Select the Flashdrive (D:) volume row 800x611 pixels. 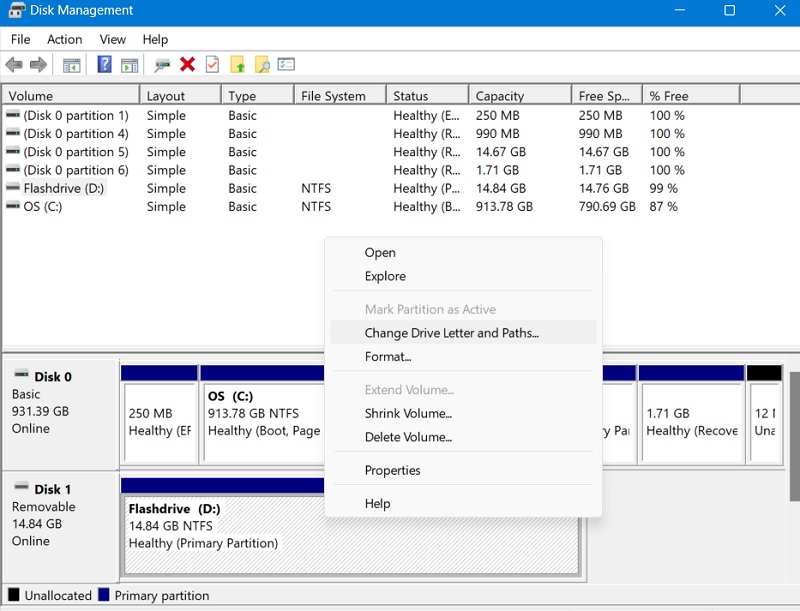[x=60, y=188]
